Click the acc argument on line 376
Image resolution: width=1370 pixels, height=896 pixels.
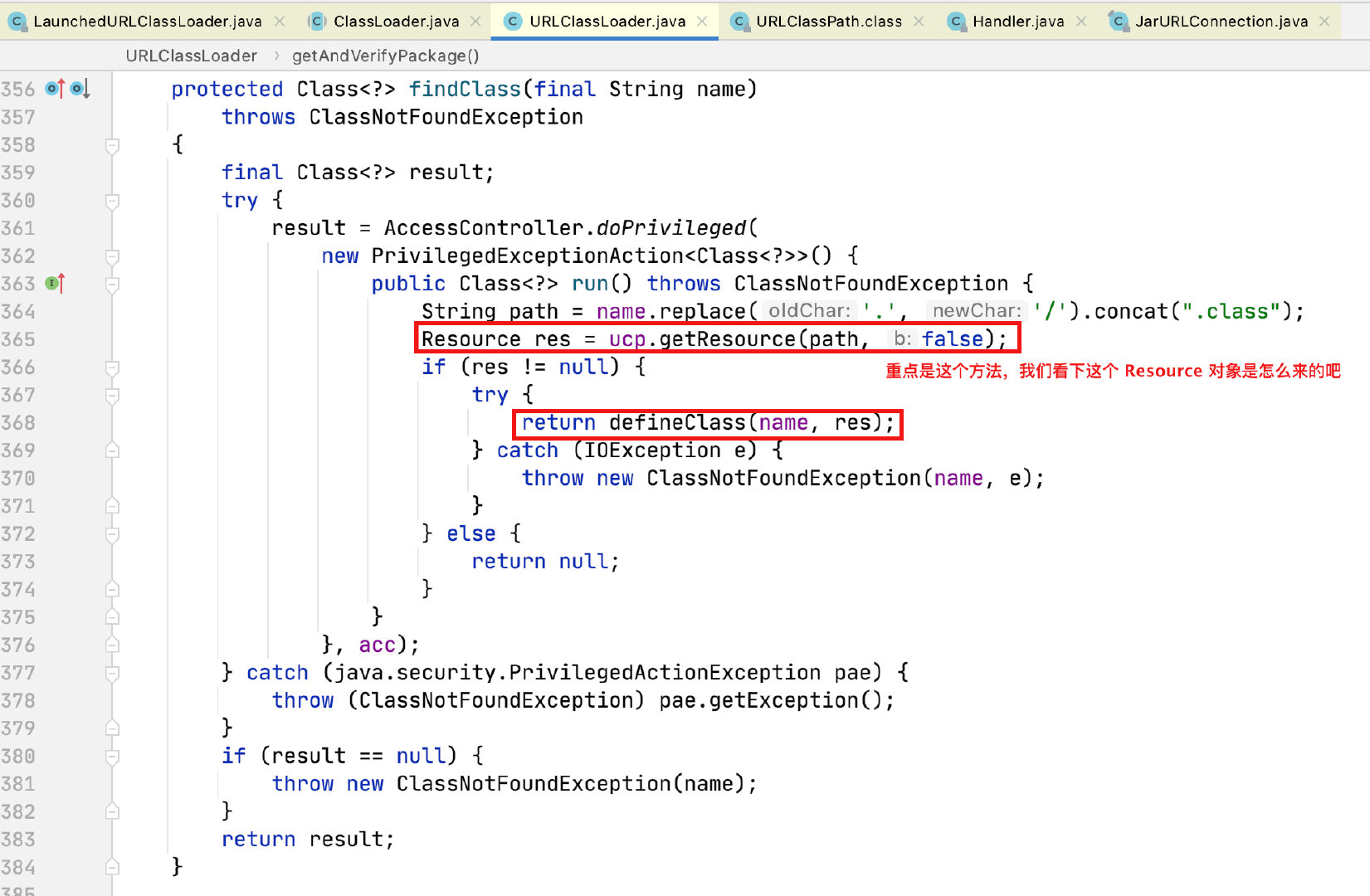pos(378,645)
